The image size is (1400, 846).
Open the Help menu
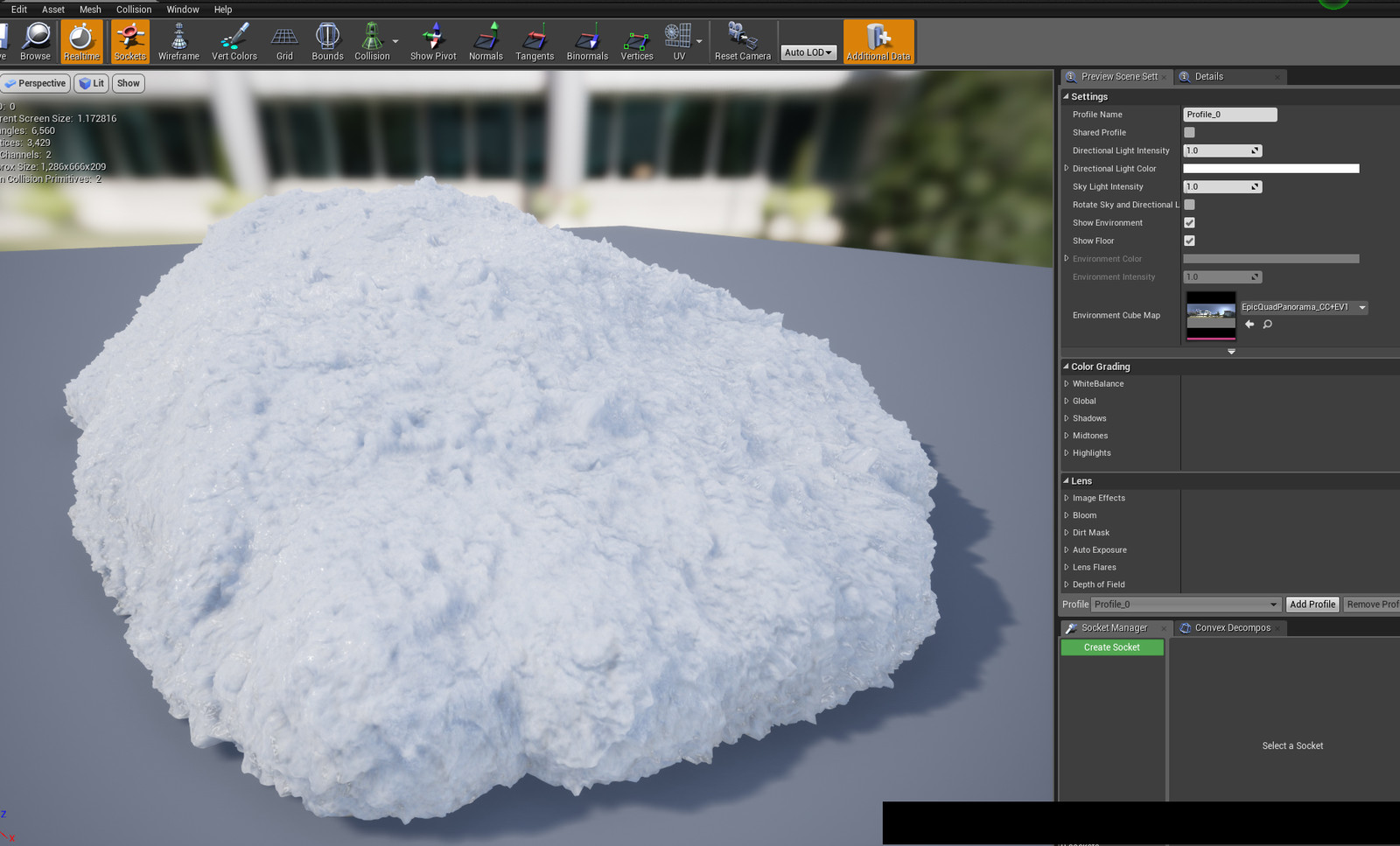point(223,10)
